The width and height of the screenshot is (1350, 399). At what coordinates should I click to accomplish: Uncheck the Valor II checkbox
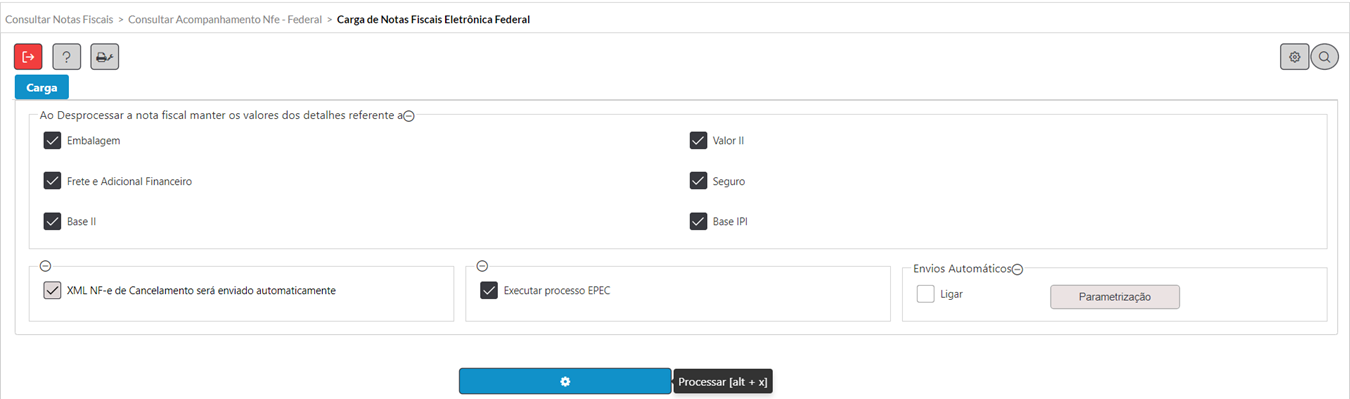click(699, 140)
